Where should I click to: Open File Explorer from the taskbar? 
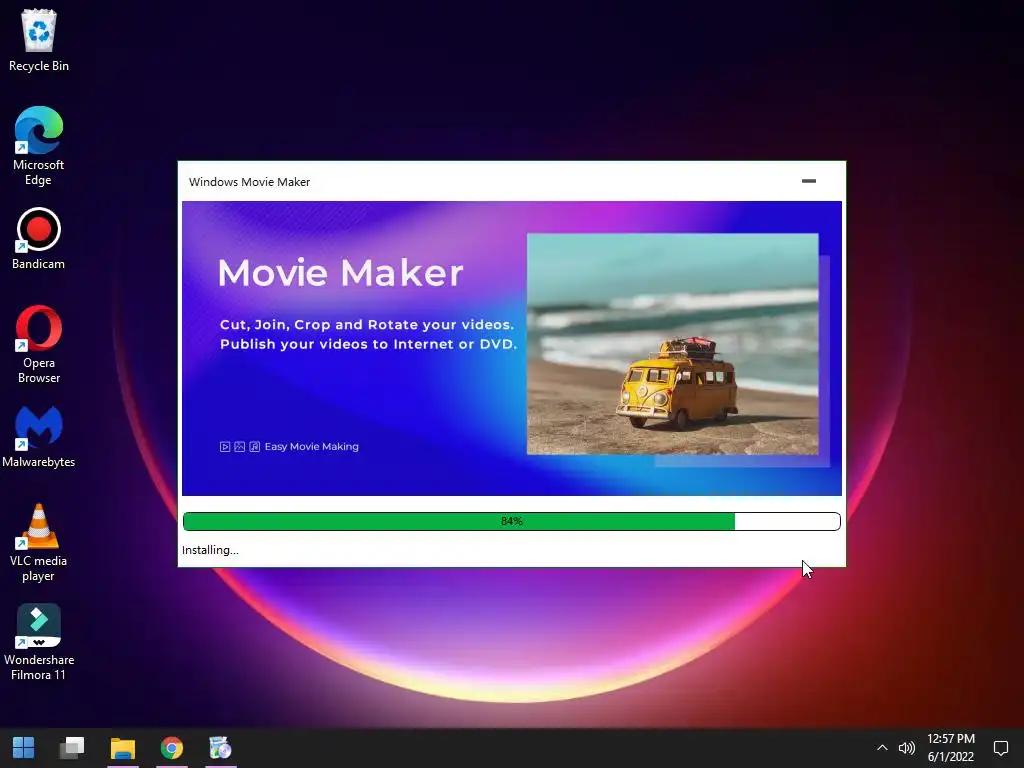(123, 748)
